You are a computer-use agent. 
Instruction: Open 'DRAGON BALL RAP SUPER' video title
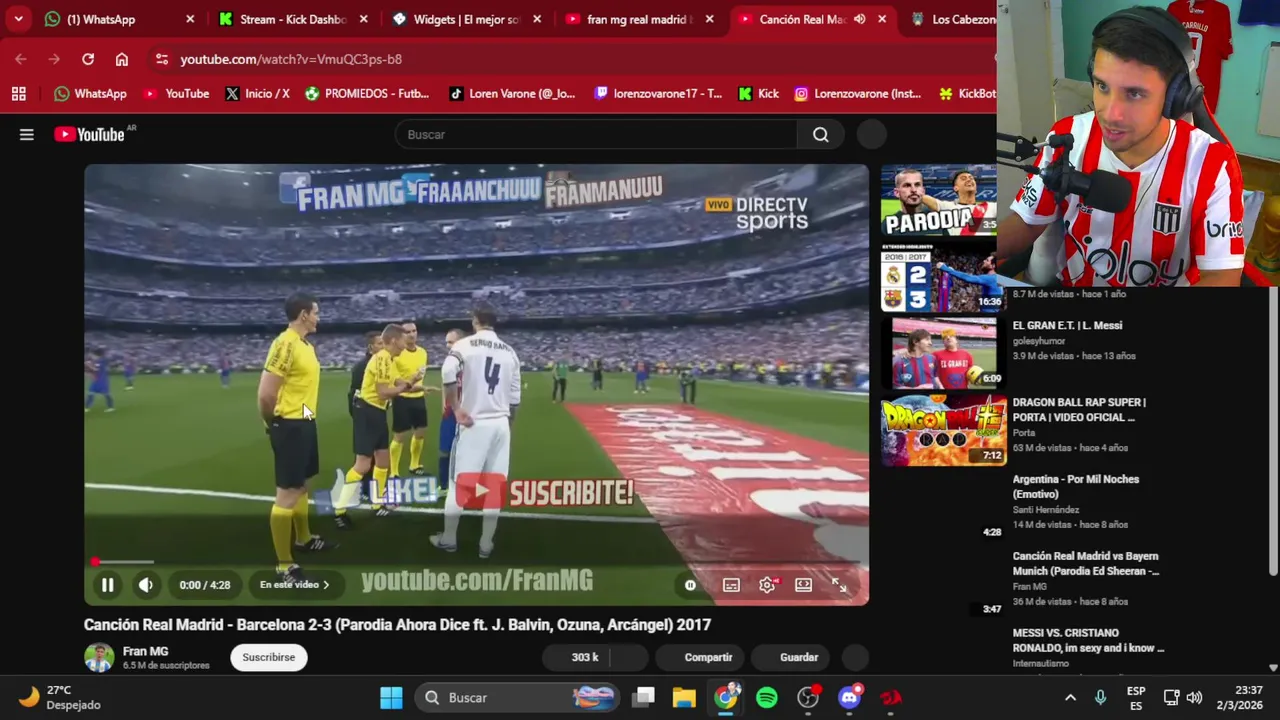click(1079, 409)
